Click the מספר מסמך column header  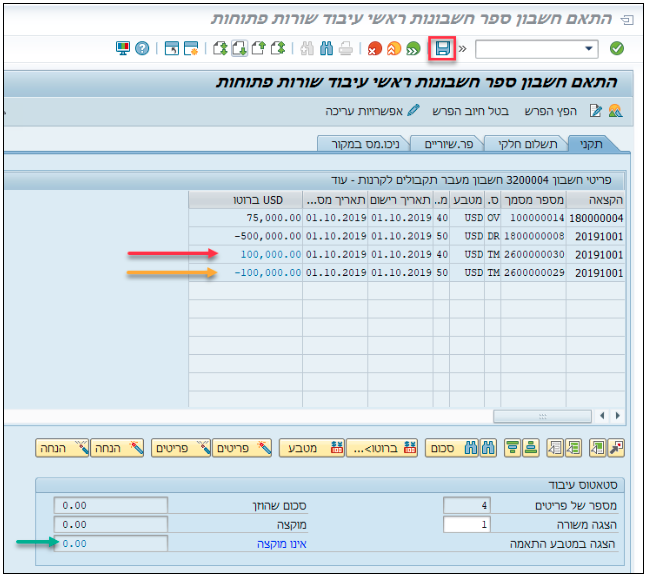(x=534, y=200)
